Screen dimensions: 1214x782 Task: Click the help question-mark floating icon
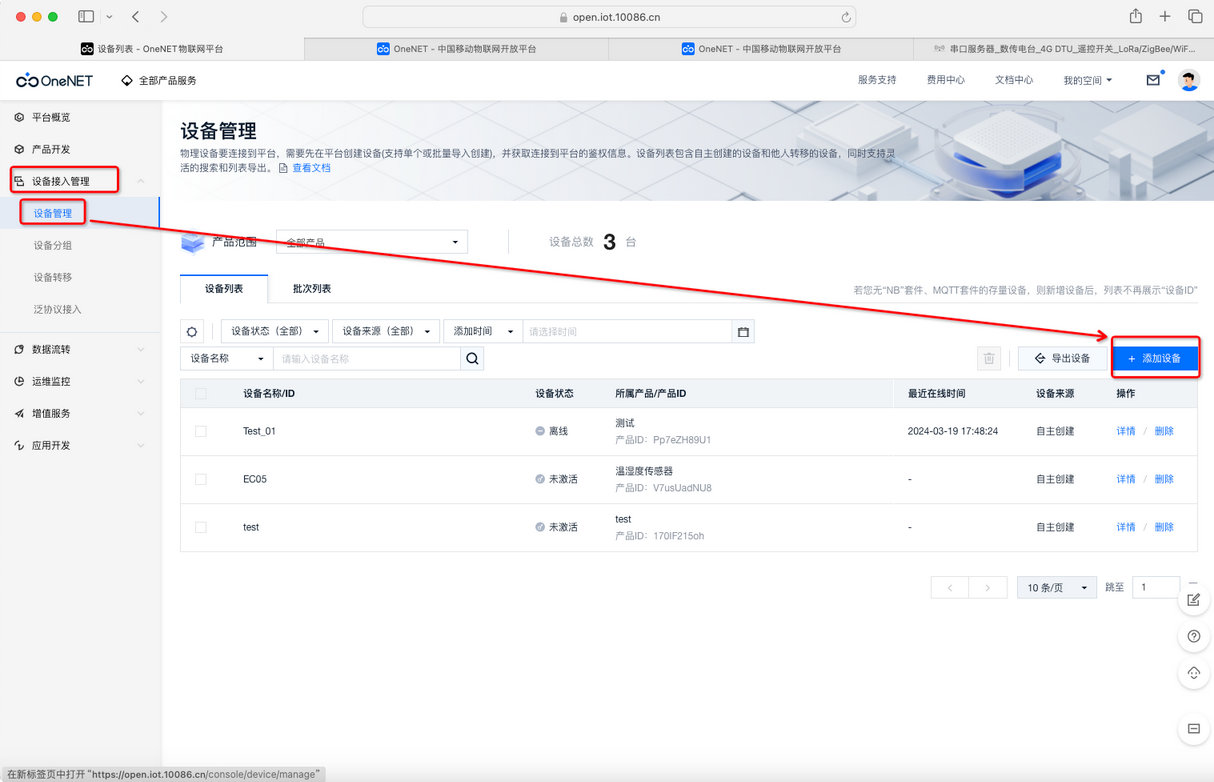point(1193,636)
